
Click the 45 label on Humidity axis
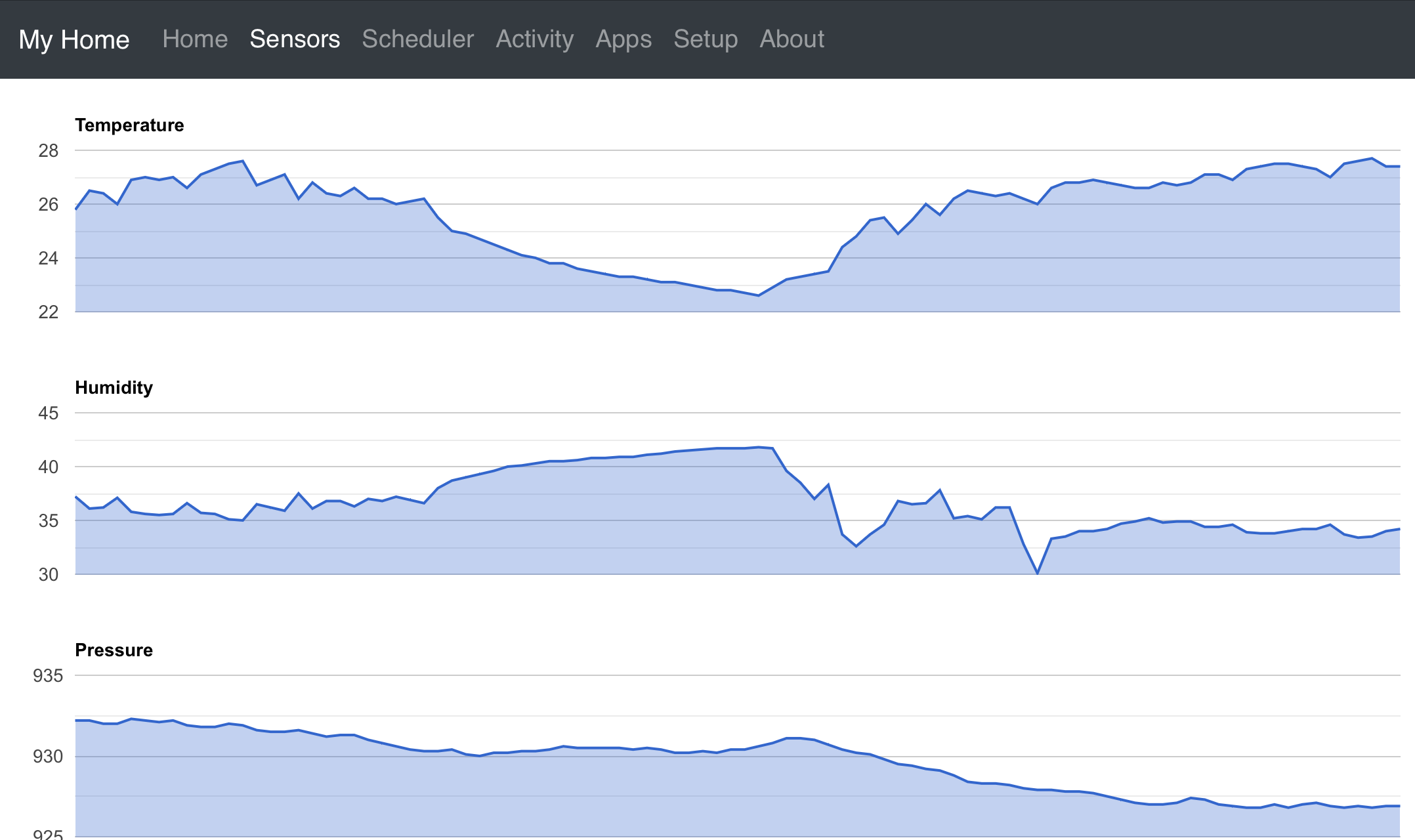(x=48, y=413)
